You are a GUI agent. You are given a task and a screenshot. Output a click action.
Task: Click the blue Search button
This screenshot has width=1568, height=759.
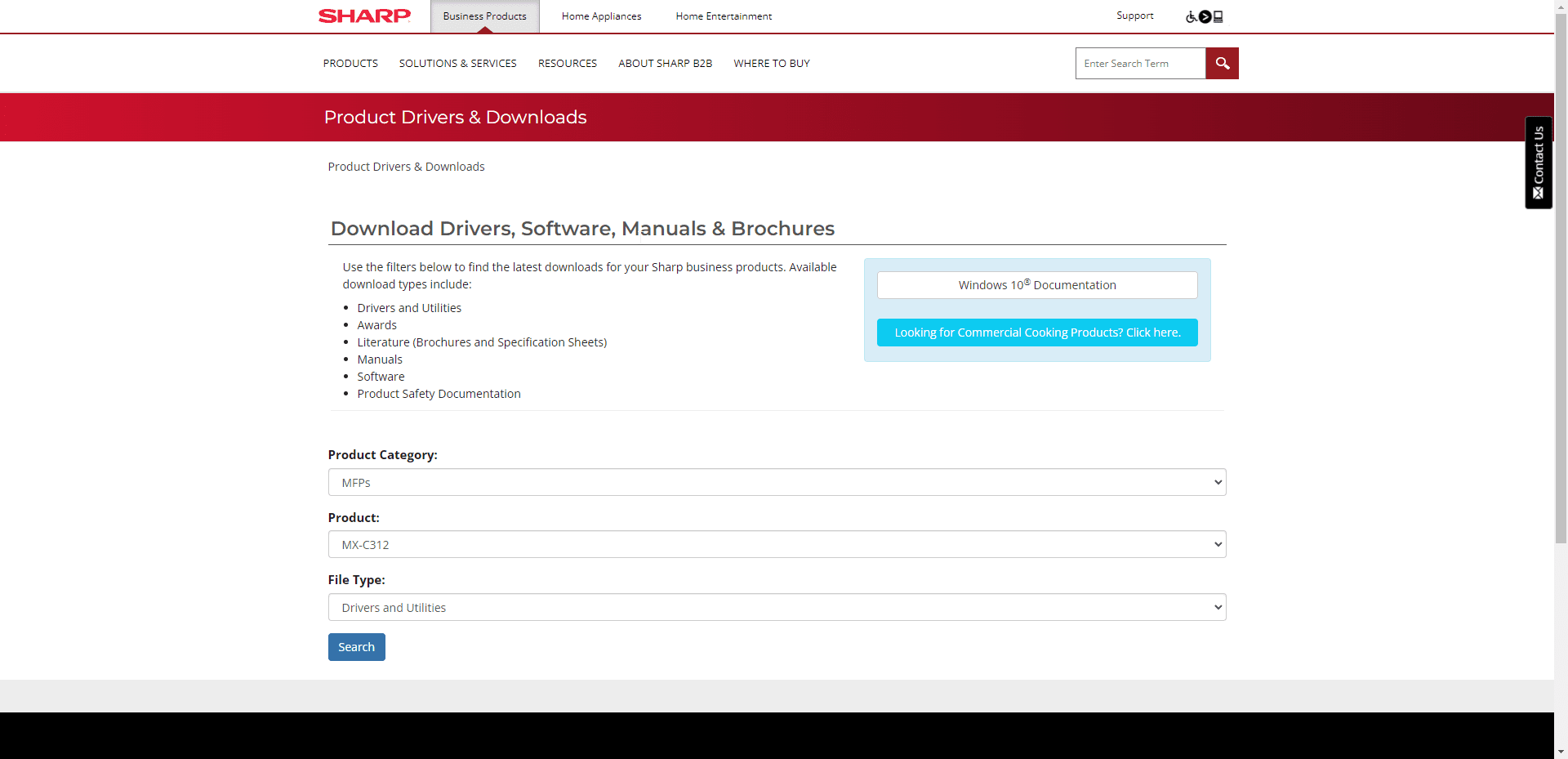356,647
